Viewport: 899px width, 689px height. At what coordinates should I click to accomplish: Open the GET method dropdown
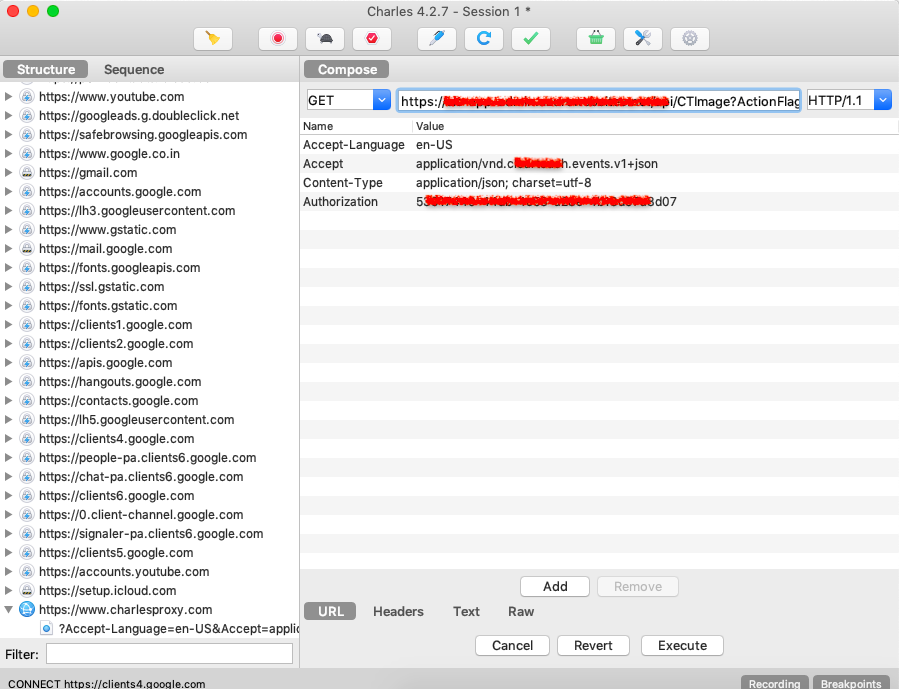380,100
